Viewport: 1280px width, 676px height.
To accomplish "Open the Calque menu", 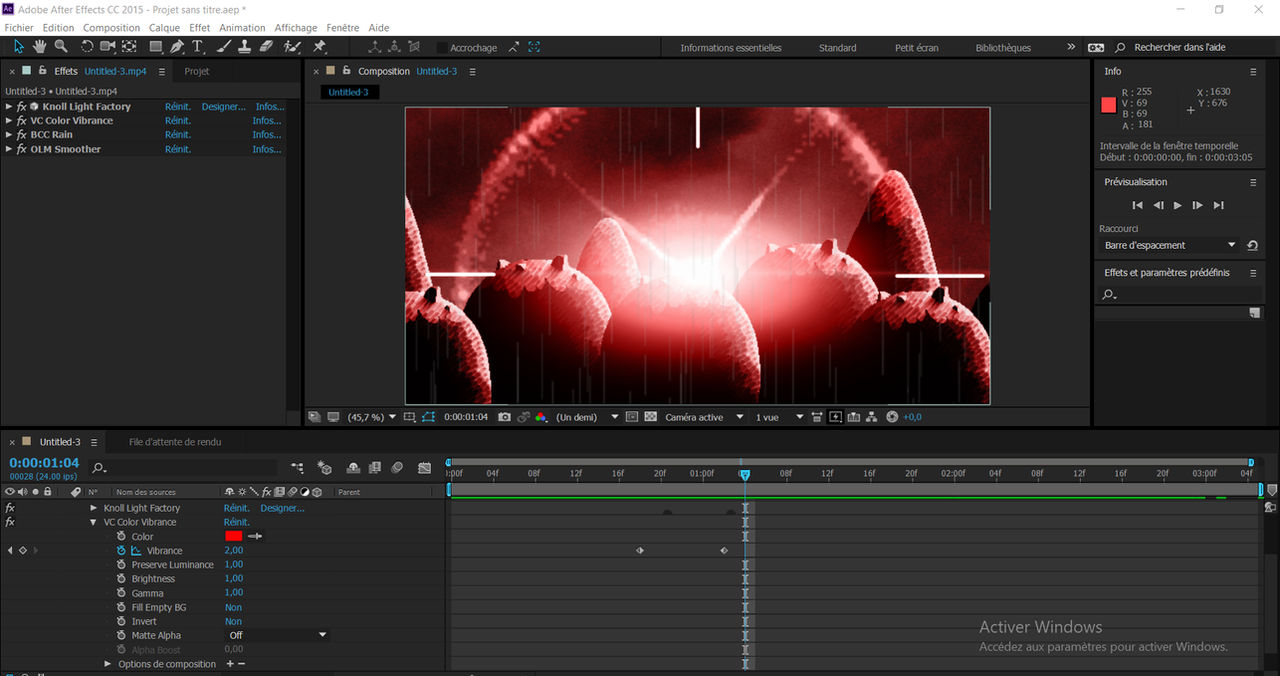I will point(164,28).
